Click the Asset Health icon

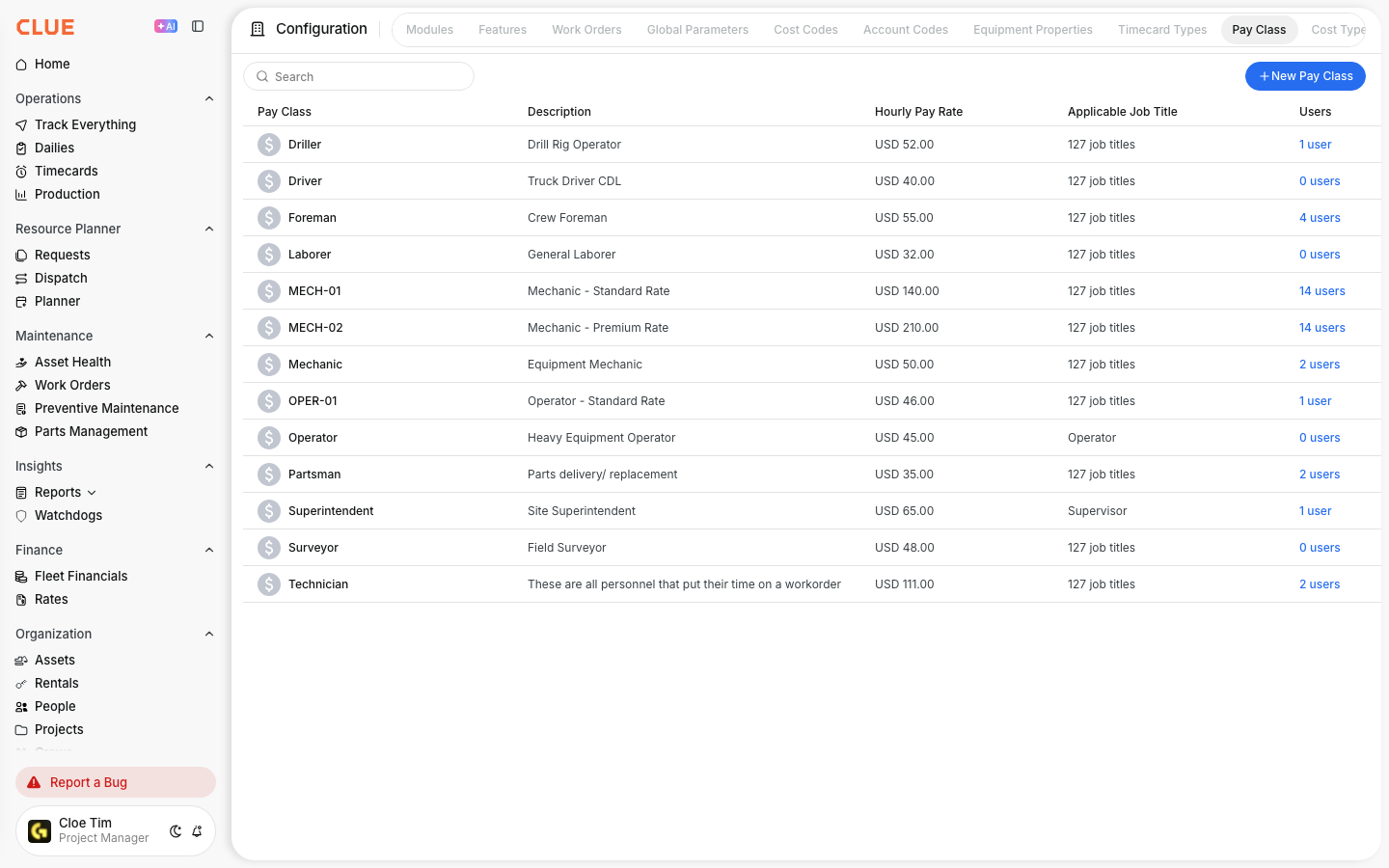click(x=21, y=363)
